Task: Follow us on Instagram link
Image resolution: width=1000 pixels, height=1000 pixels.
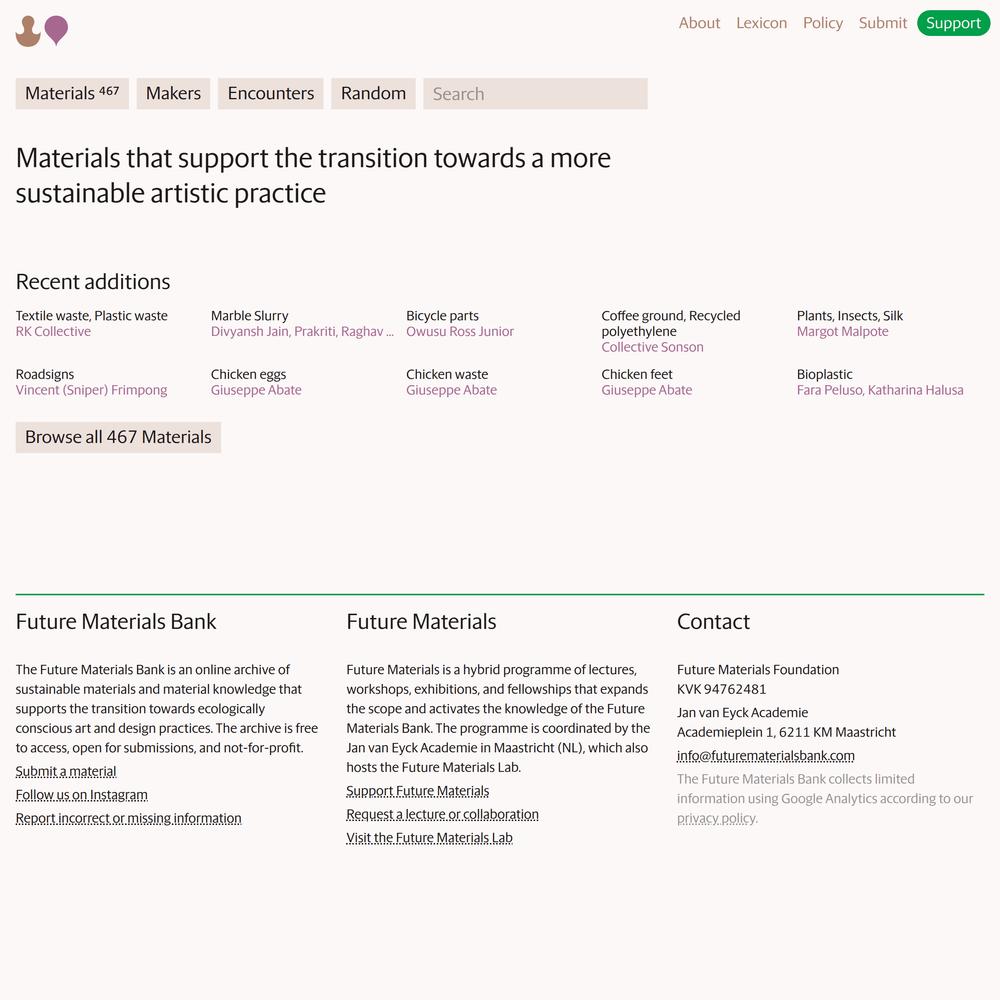Action: pos(82,795)
